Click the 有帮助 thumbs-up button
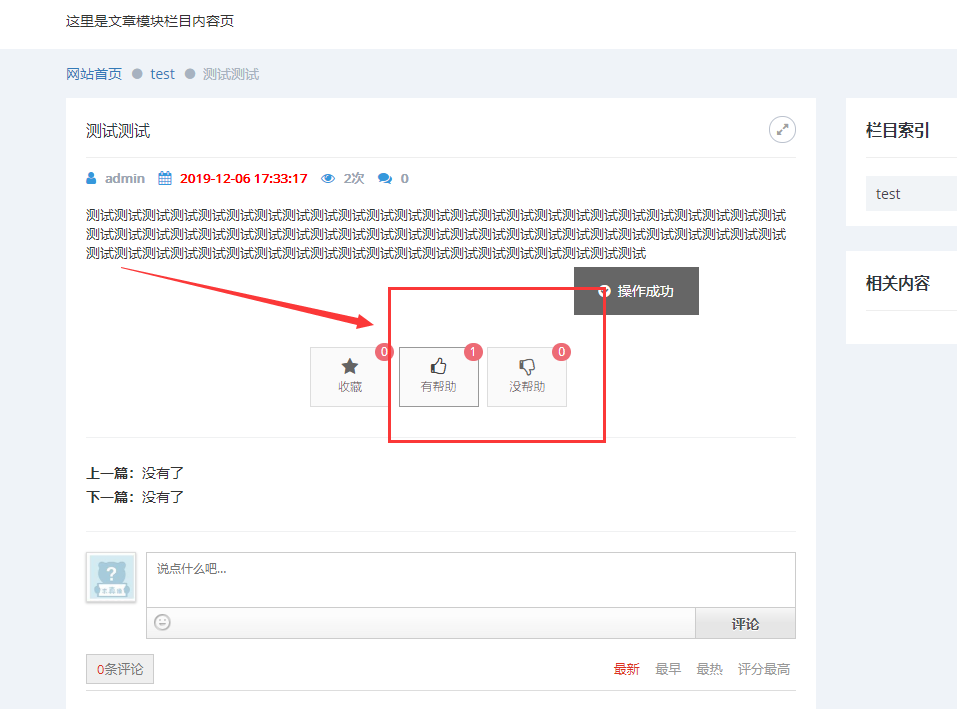The image size is (957, 709). tap(439, 377)
